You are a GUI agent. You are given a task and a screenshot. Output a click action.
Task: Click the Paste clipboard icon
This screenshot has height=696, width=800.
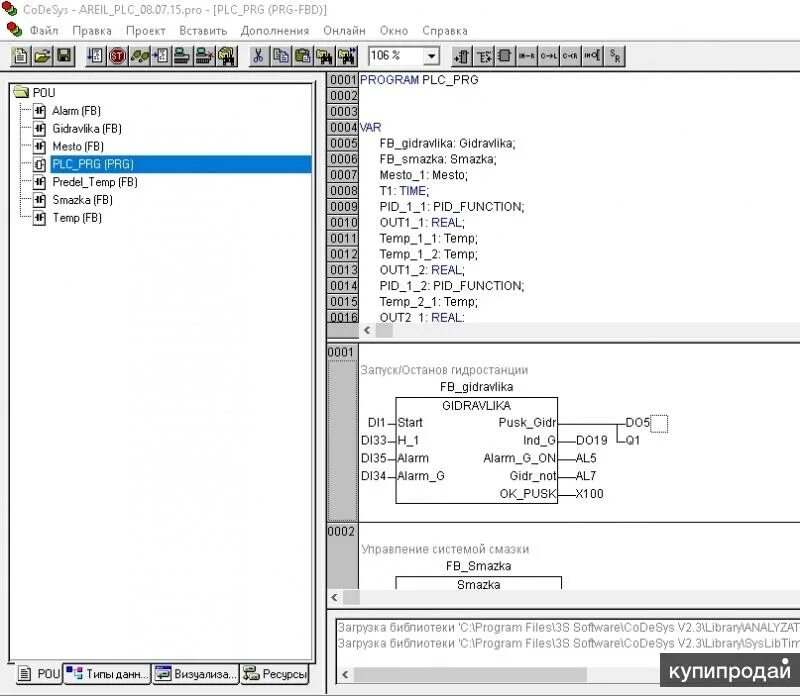point(303,56)
